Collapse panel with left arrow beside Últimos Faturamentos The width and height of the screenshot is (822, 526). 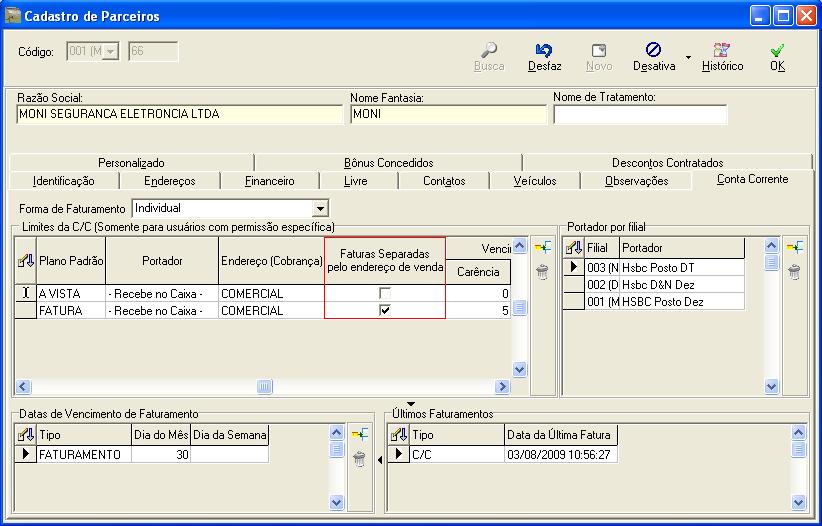380,460
